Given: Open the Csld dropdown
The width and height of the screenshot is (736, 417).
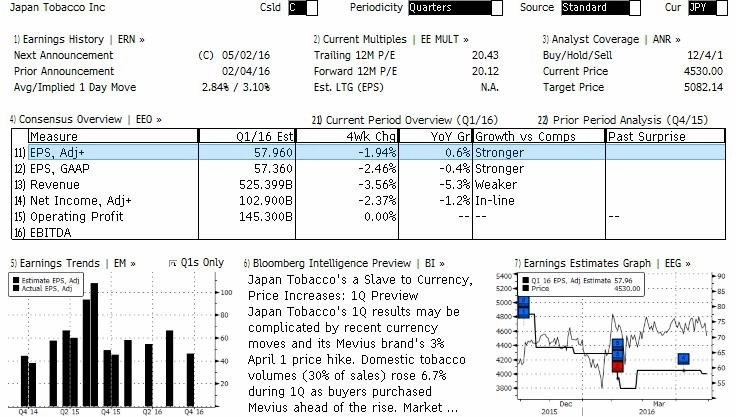Looking at the screenshot, I should [x=303, y=8].
